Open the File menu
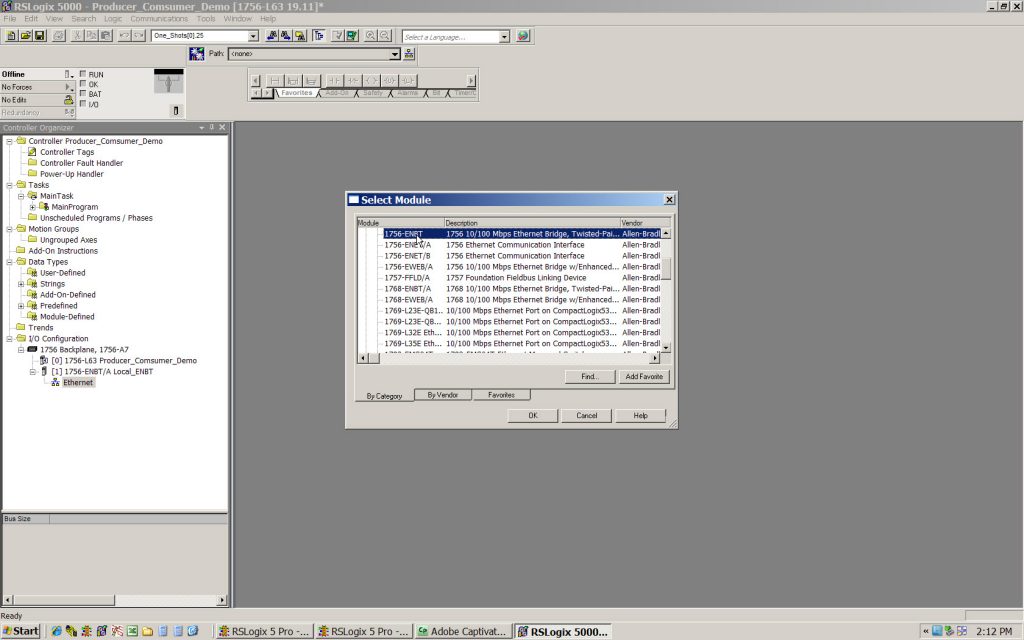This screenshot has height=640, width=1024. [x=10, y=19]
